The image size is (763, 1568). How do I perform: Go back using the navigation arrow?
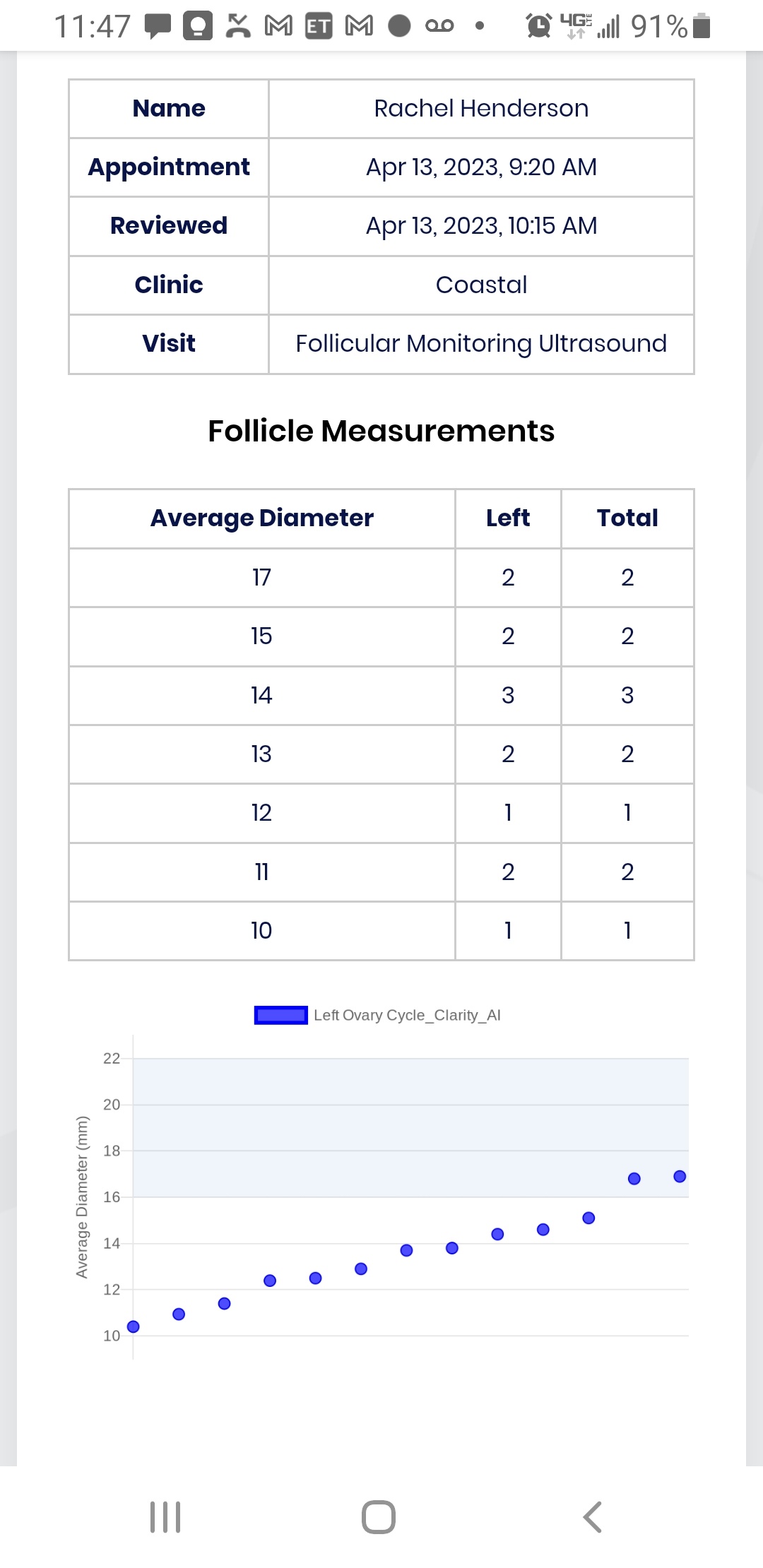592,1516
